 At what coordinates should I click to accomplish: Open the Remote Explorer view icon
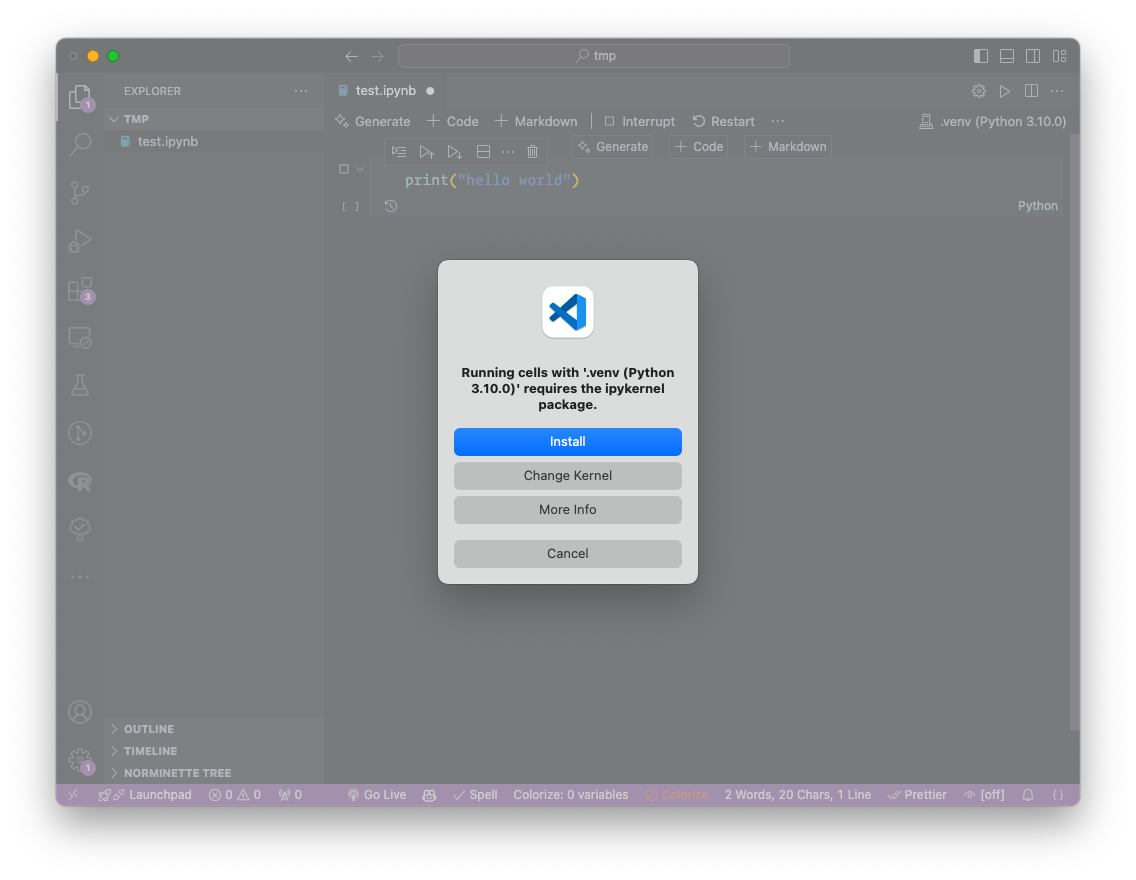tap(80, 338)
